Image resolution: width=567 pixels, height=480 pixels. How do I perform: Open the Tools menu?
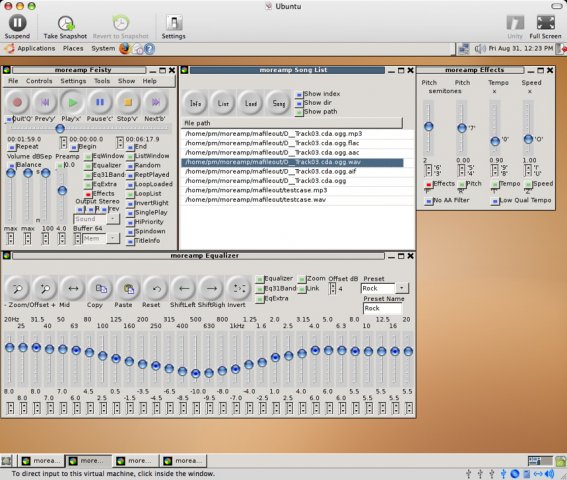(102, 81)
